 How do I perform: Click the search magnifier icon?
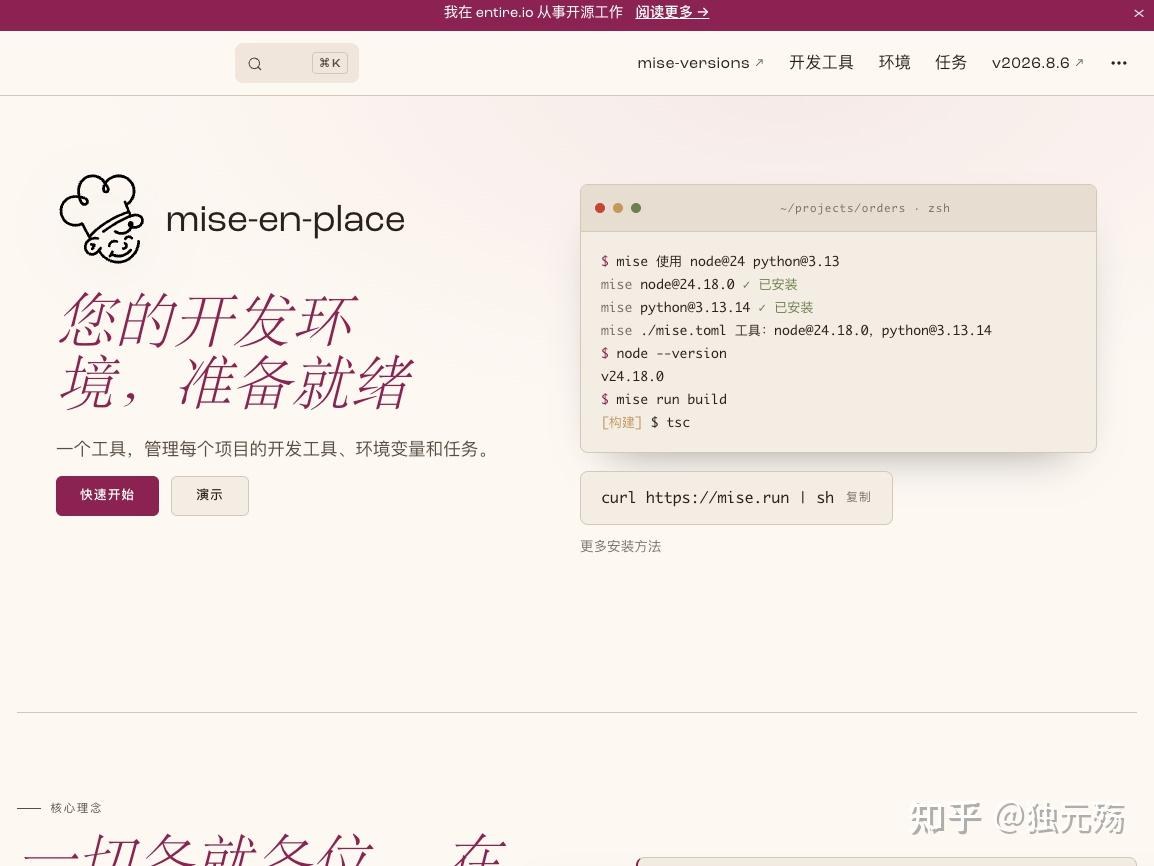255,64
